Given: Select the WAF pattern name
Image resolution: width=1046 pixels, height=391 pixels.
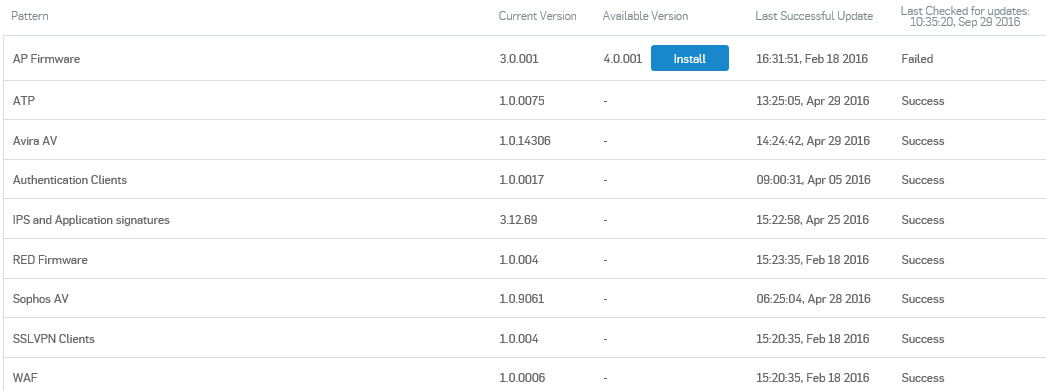Looking at the screenshot, I should pyautogui.click(x=25, y=378).
